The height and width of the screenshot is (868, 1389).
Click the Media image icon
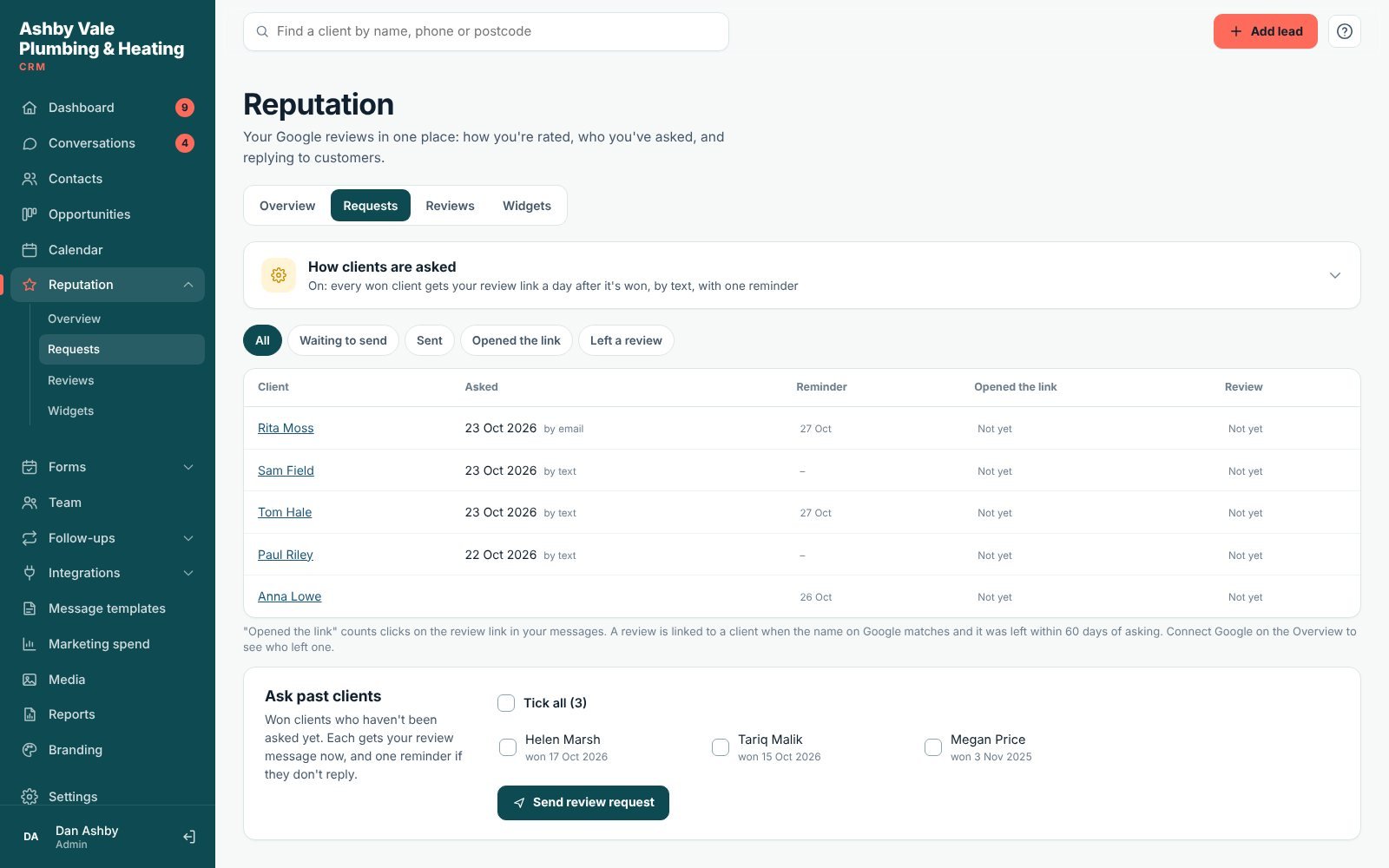click(30, 680)
